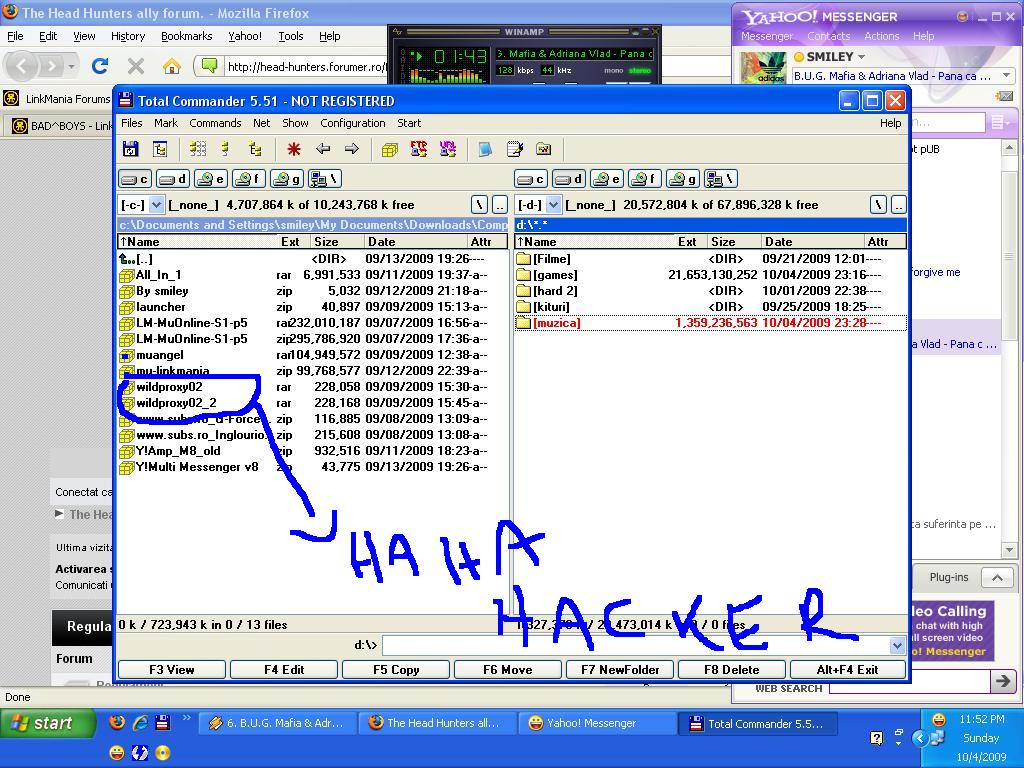1024x768 pixels.
Task: Select drive f in the right panel drive bar
Action: pos(645,179)
